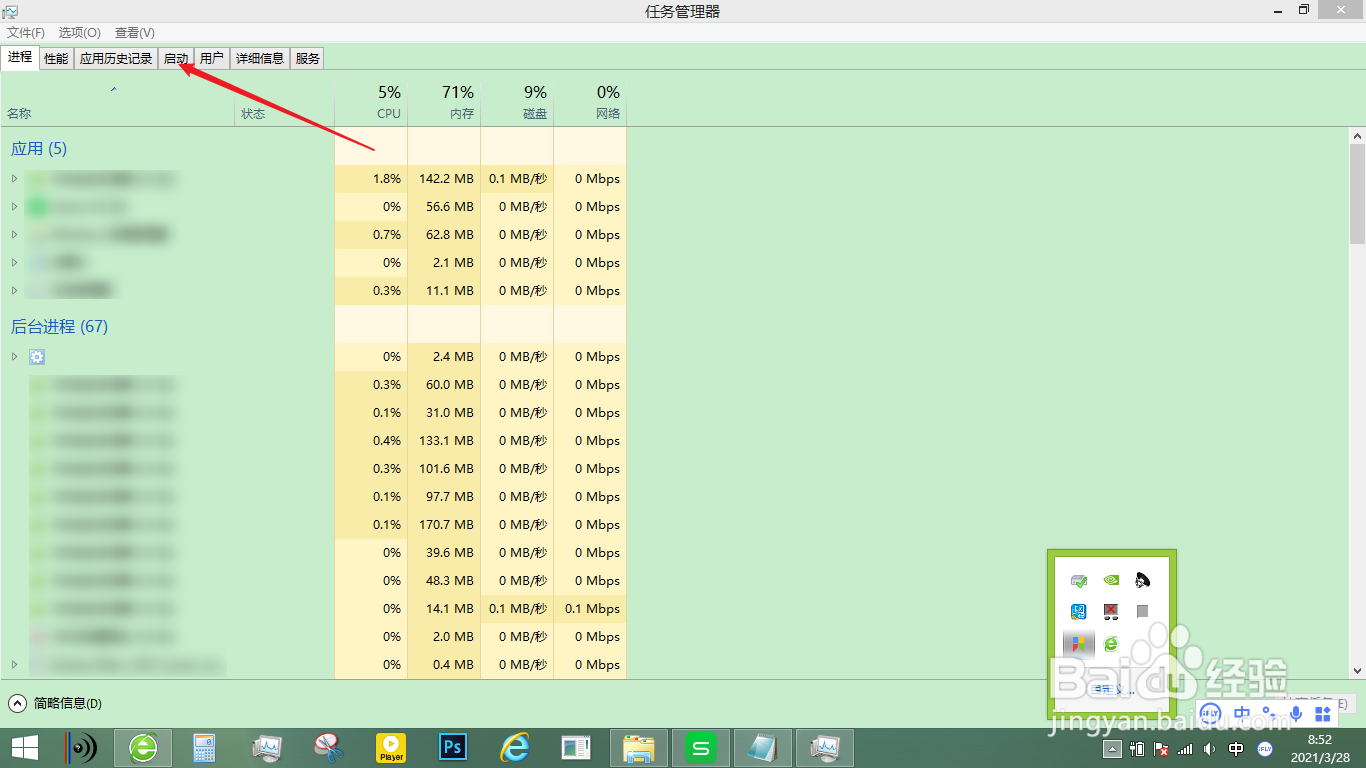Click the microphone on iFLY input toolbar
This screenshot has width=1366, height=768.
1296,713
